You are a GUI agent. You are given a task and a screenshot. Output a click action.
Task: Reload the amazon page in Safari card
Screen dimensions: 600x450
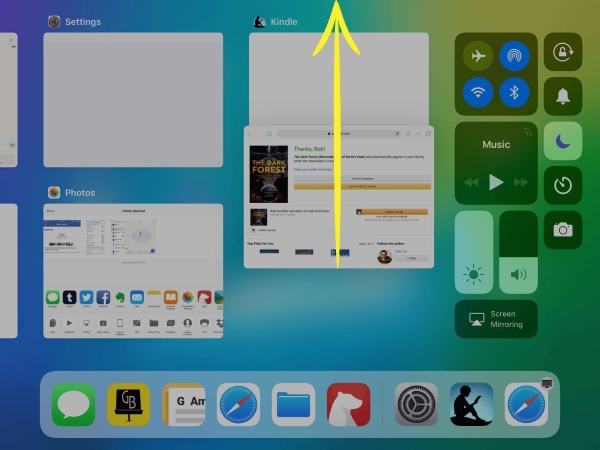398,134
